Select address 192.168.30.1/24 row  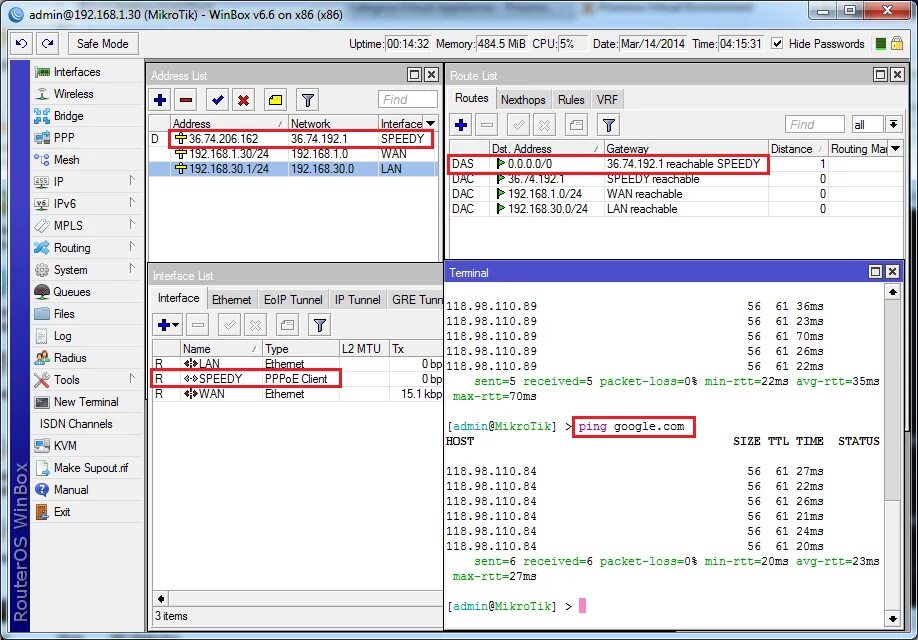293,169
